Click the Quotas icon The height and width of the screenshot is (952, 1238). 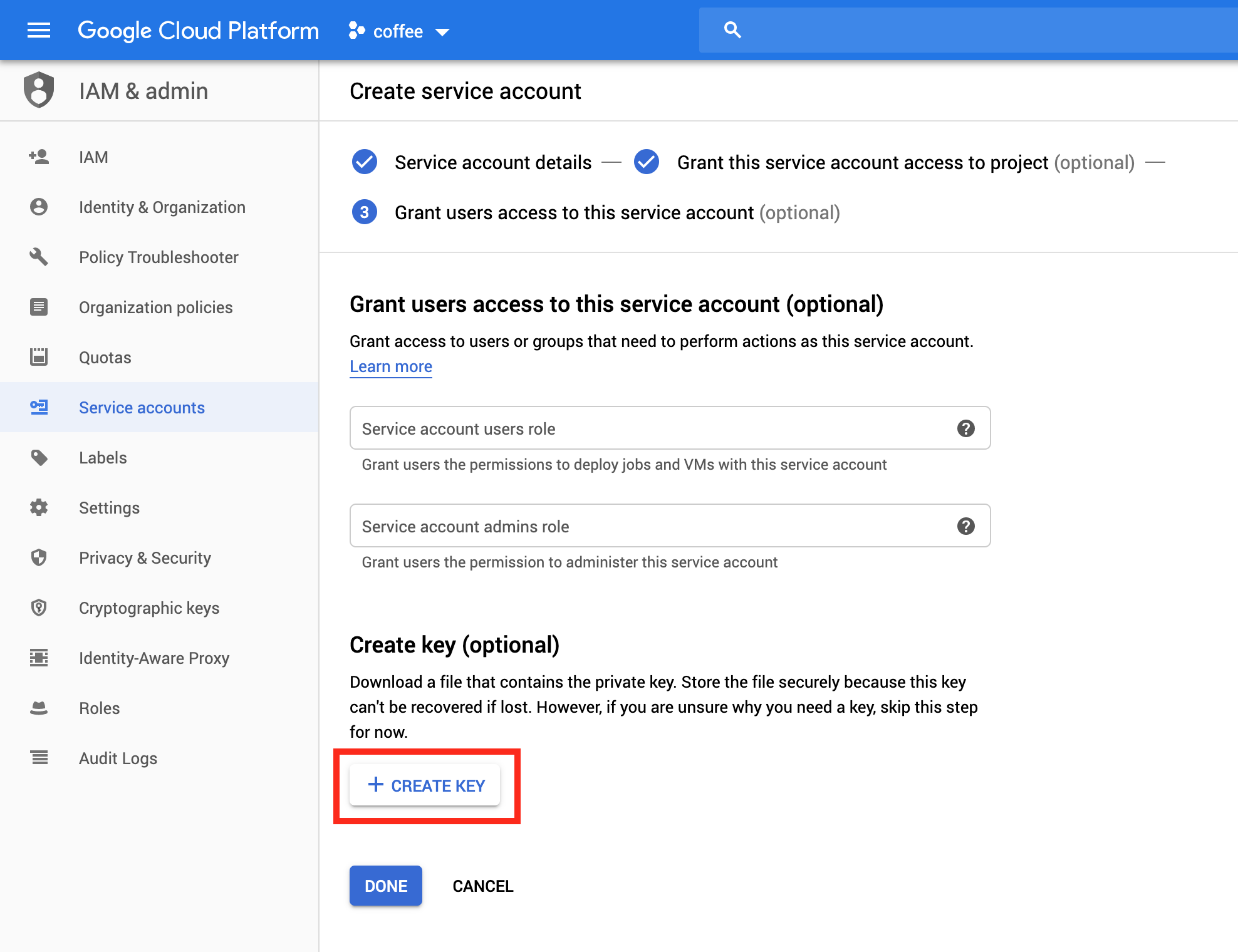(39, 357)
